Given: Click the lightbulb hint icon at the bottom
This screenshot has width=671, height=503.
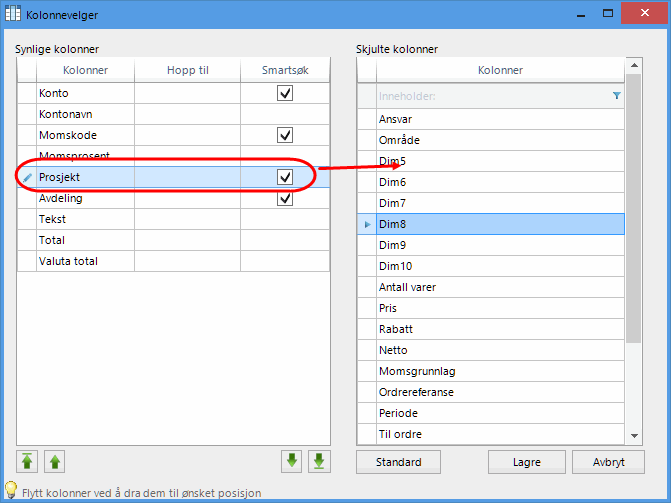Looking at the screenshot, I should pyautogui.click(x=11, y=490).
